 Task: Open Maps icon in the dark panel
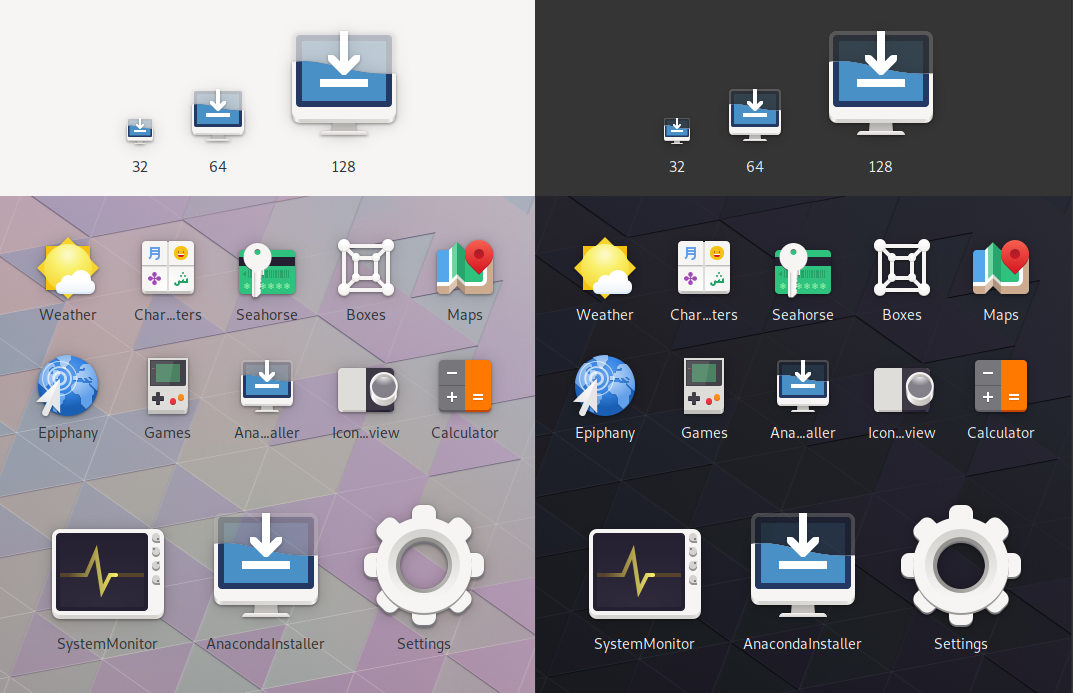1001,267
